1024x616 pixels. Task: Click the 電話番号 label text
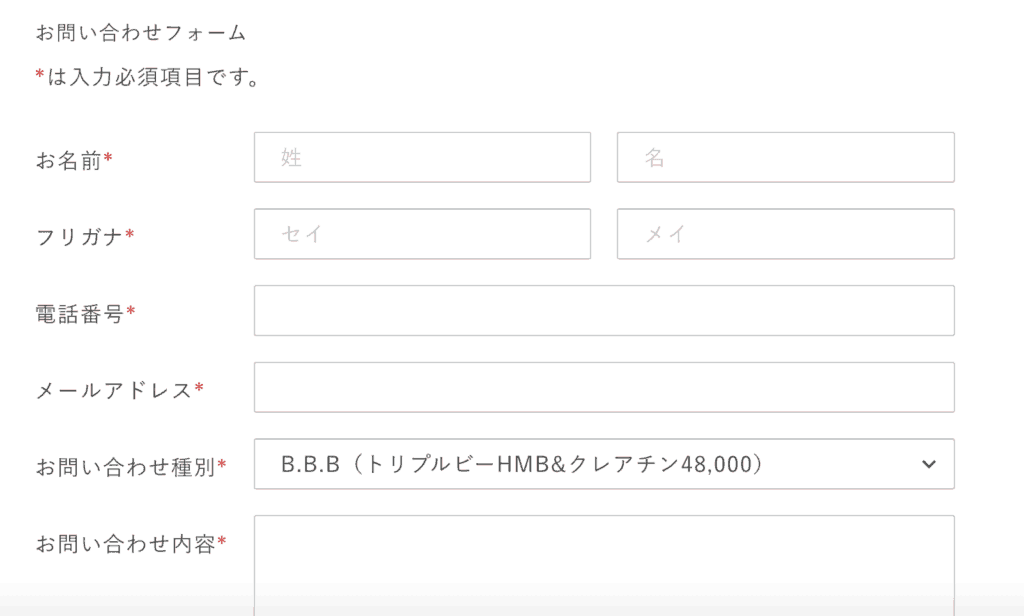tap(79, 314)
